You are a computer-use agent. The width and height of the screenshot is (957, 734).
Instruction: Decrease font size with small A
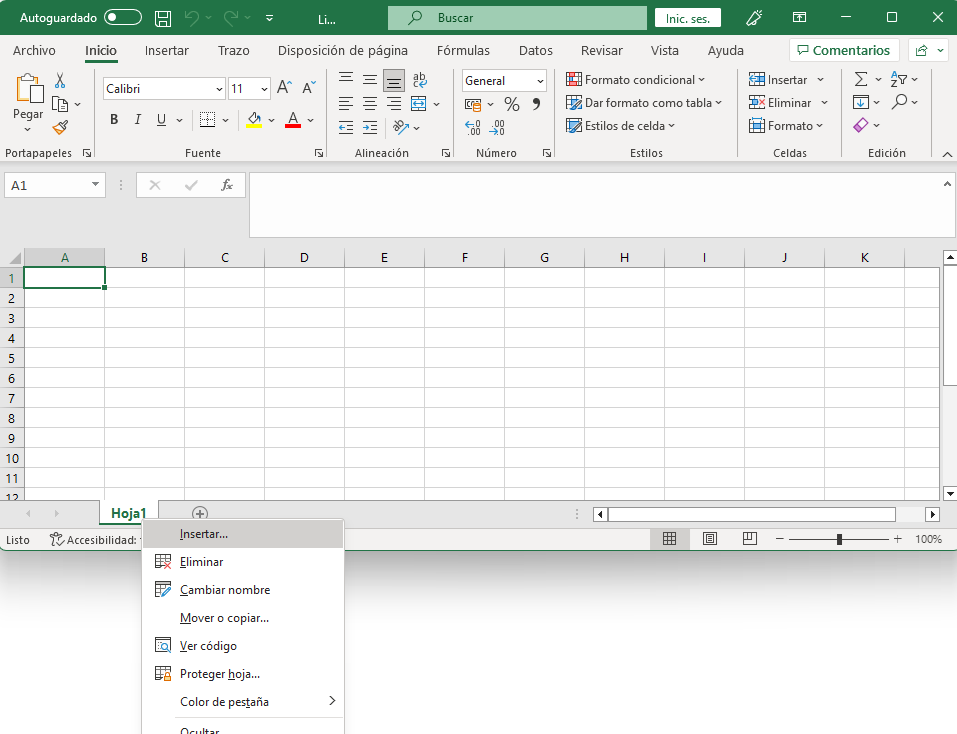pyautogui.click(x=309, y=88)
